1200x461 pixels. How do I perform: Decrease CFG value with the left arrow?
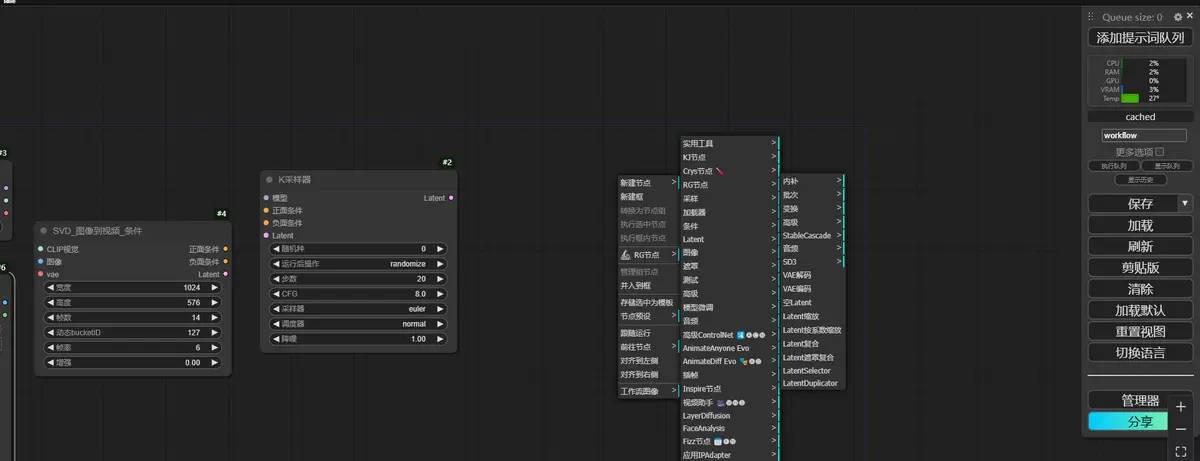(x=276, y=294)
